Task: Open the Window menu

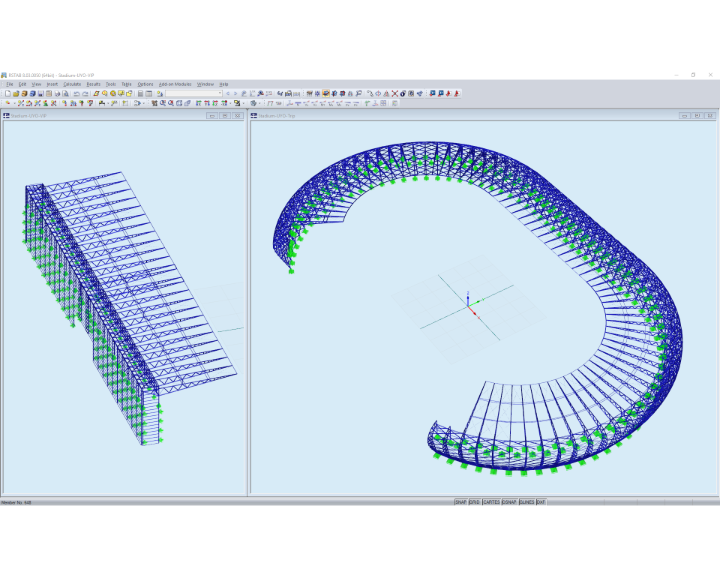Action: pyautogui.click(x=205, y=84)
